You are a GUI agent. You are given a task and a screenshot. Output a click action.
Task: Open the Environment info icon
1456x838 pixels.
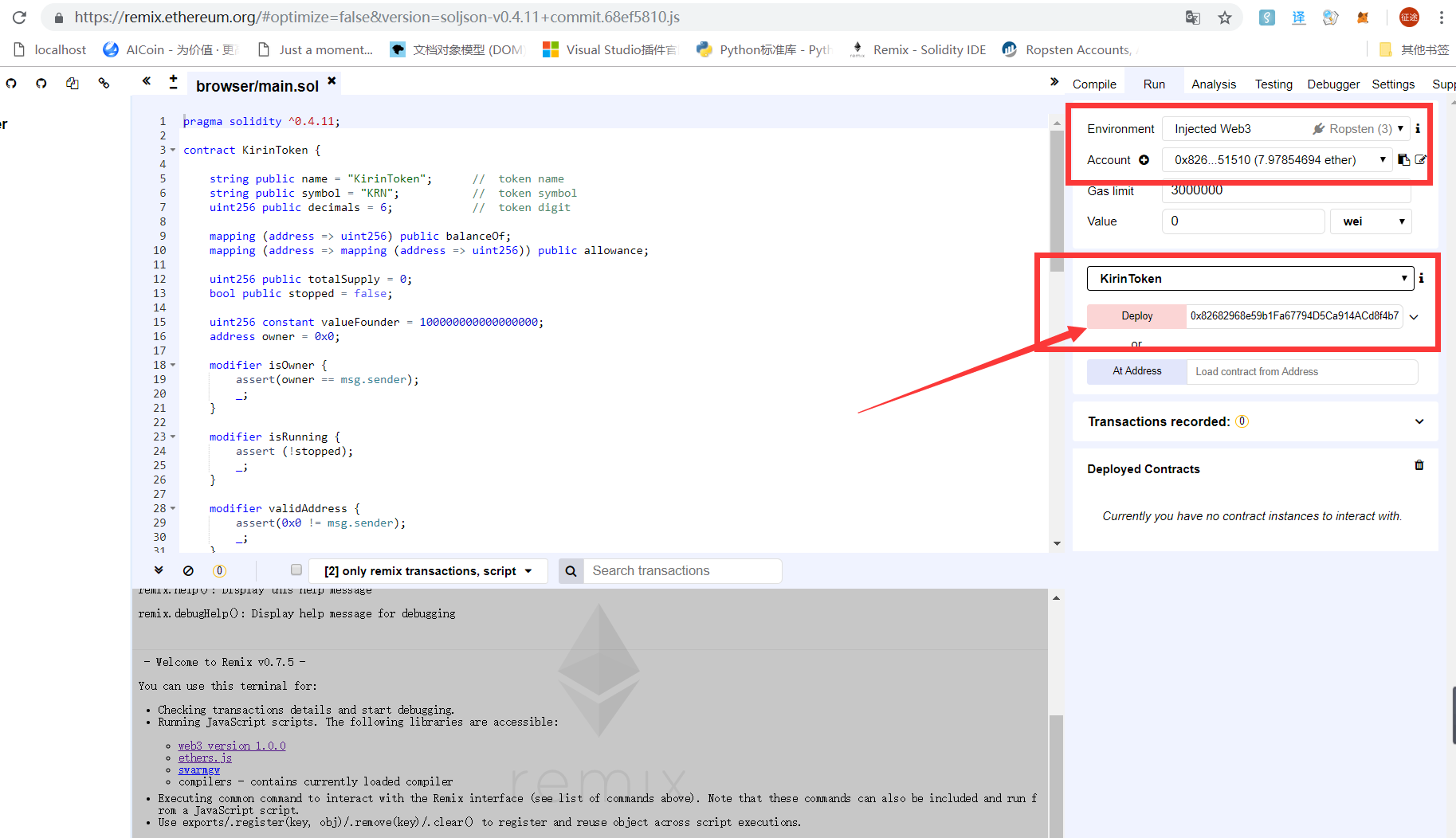tap(1418, 128)
